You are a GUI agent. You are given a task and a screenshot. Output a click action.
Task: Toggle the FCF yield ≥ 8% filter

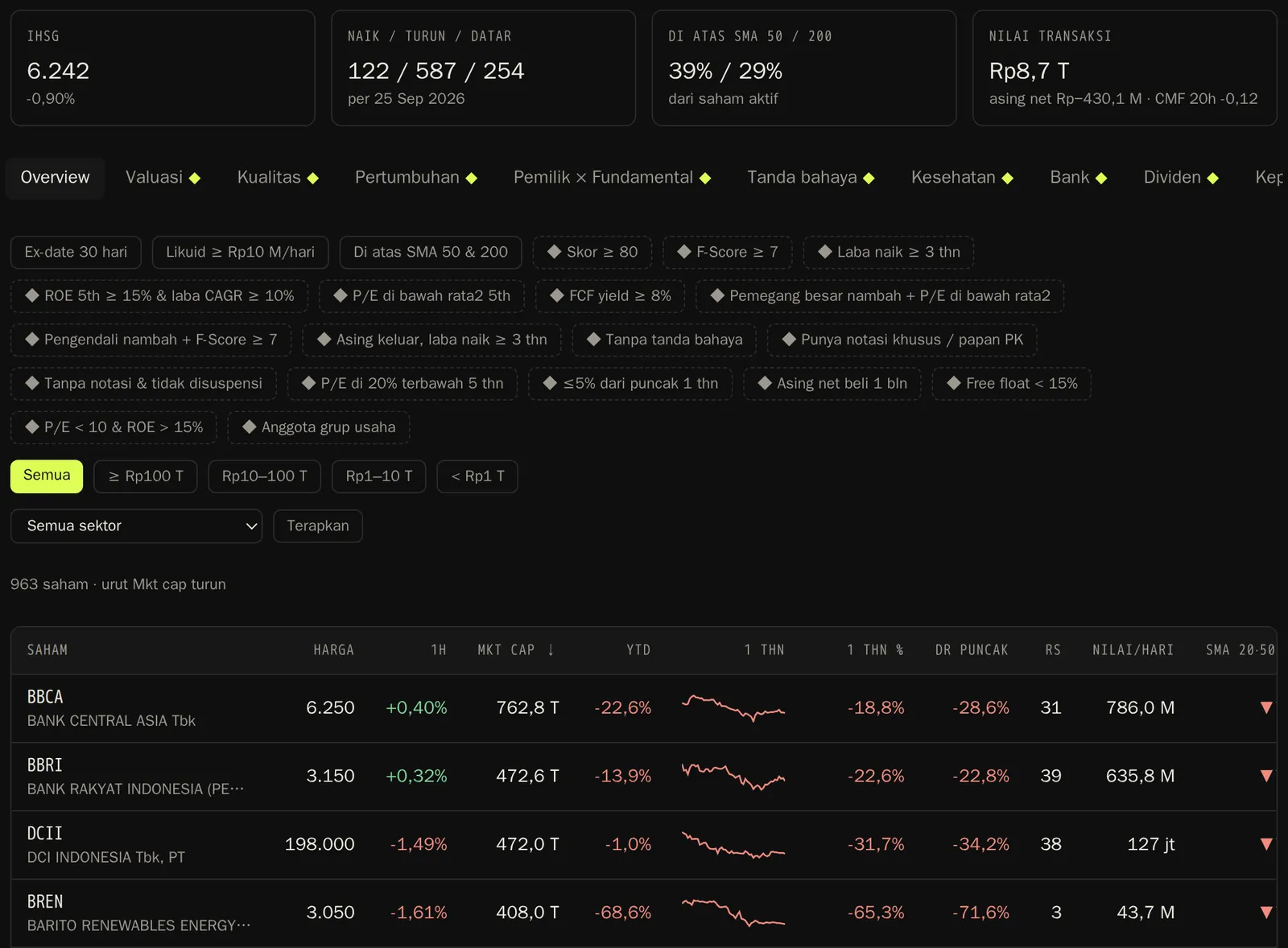pos(610,295)
